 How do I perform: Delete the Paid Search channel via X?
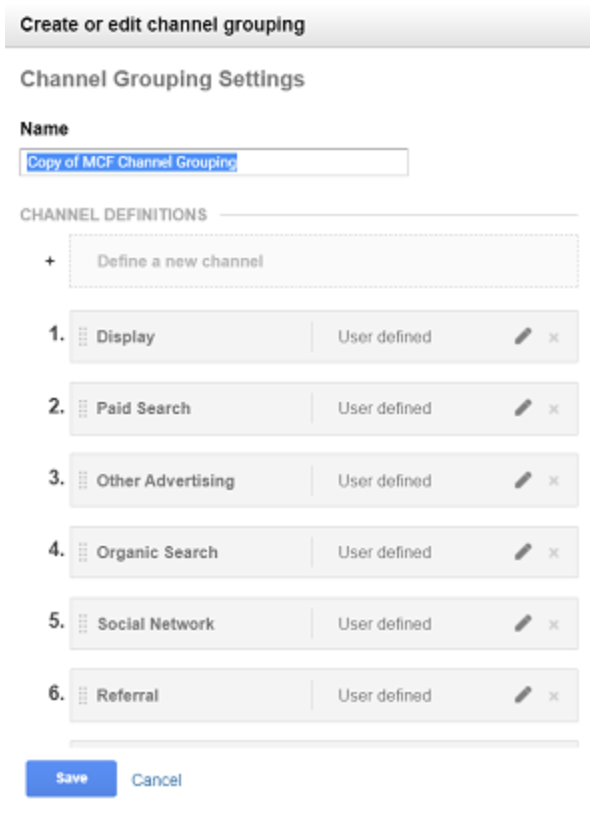coord(553,409)
